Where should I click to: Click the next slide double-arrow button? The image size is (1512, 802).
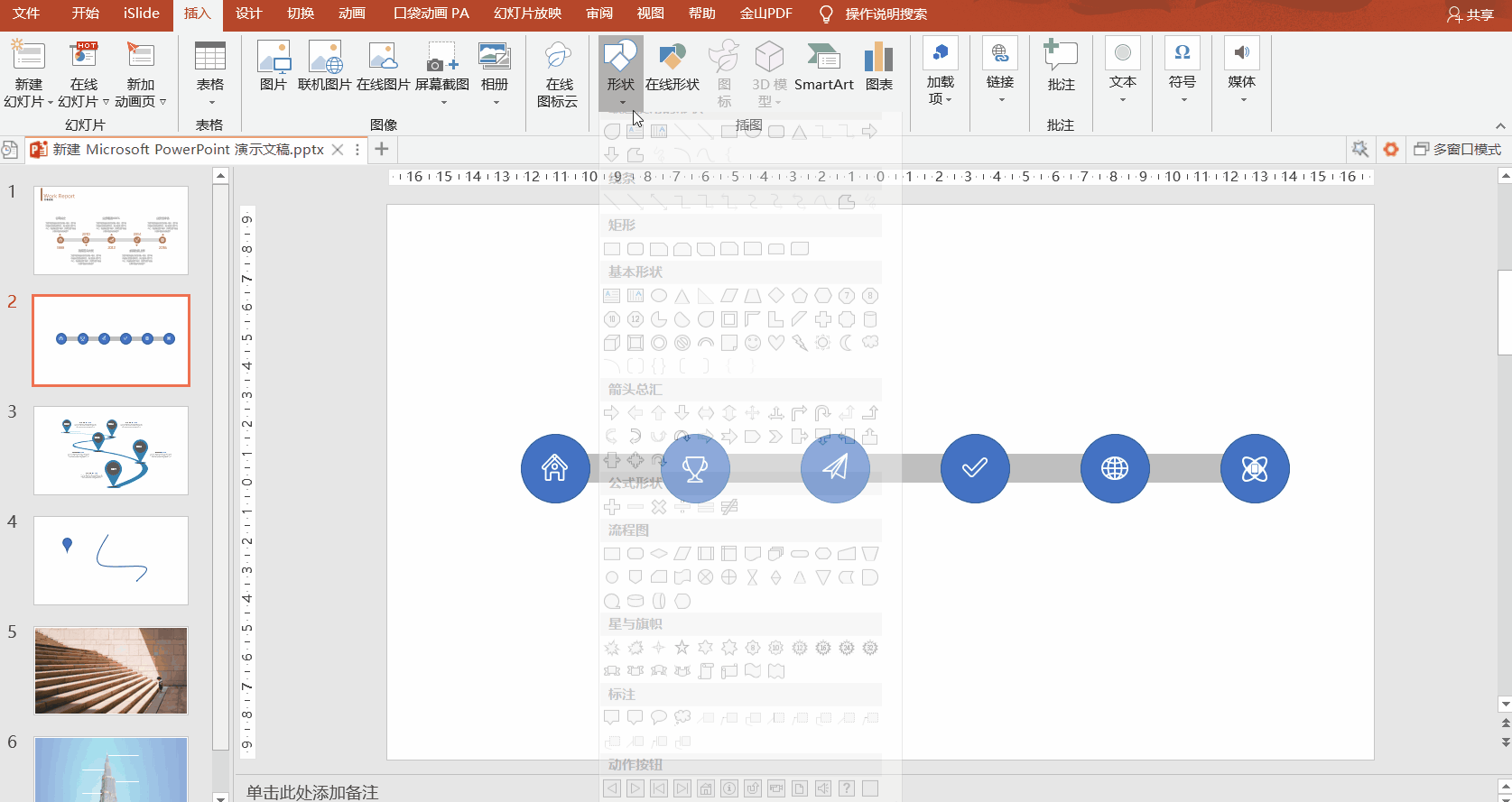point(1504,742)
